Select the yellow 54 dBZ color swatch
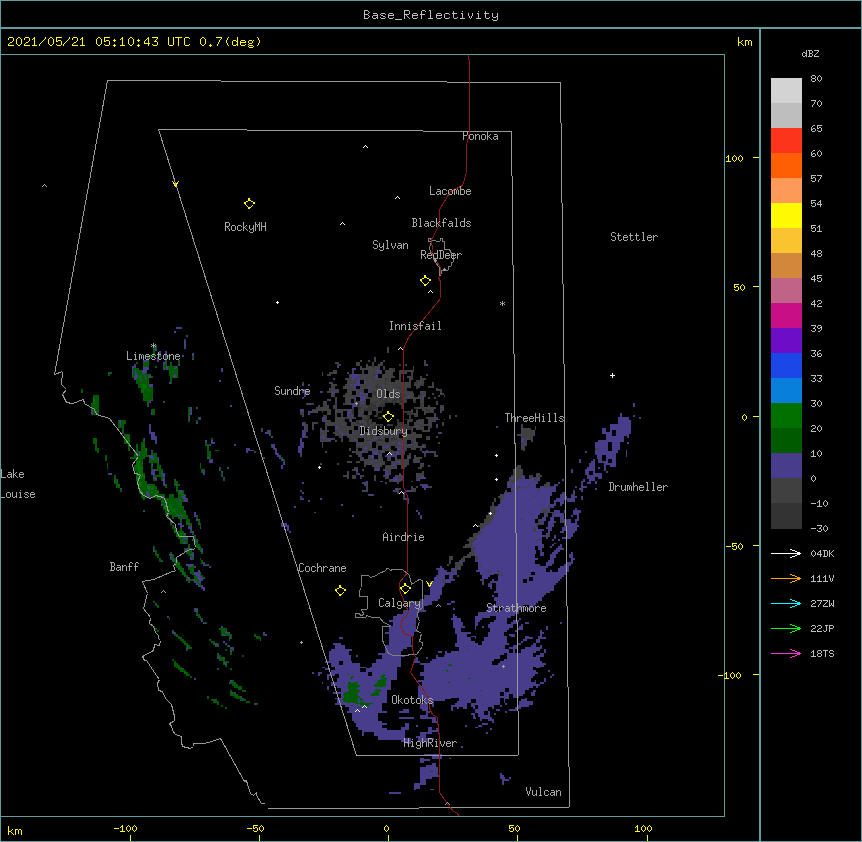The height and width of the screenshot is (842, 862). point(786,215)
